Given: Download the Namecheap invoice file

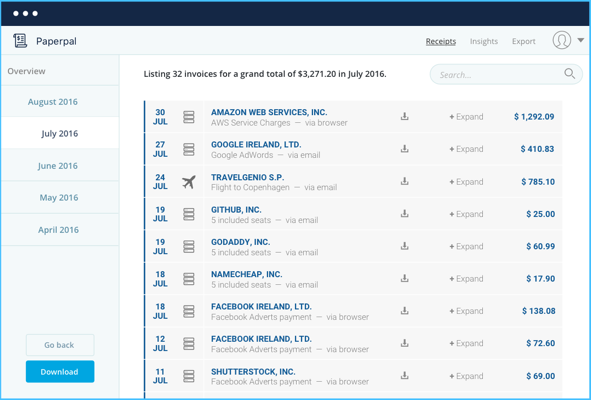Looking at the screenshot, I should tap(404, 278).
